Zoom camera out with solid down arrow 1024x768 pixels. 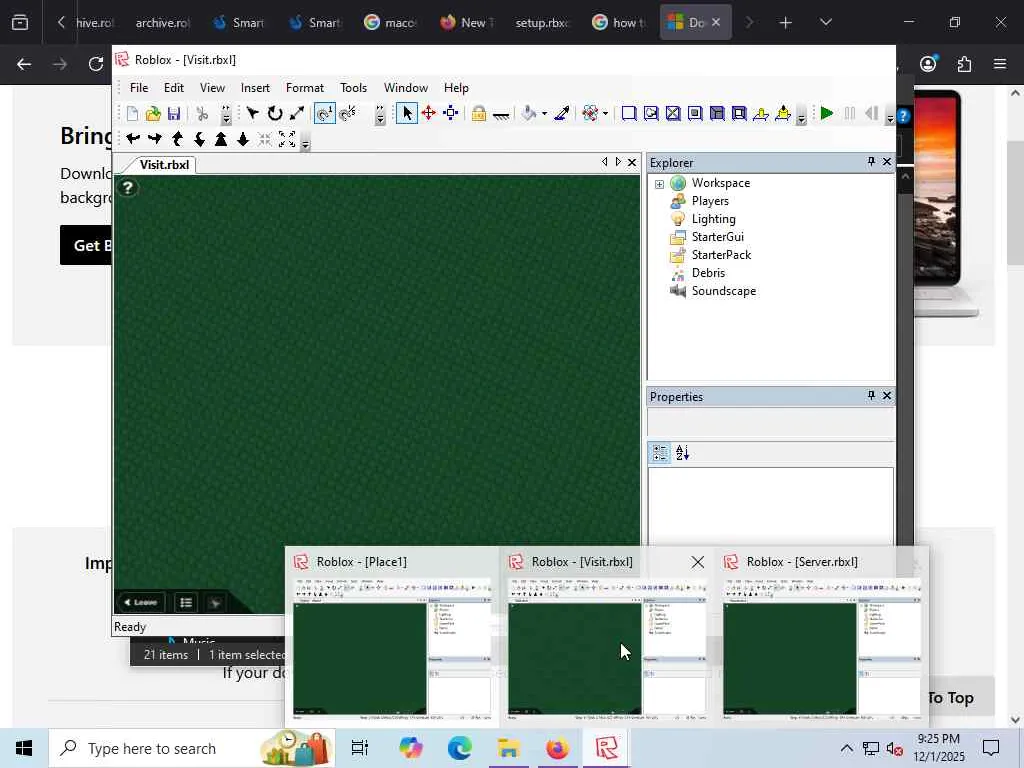(243, 138)
